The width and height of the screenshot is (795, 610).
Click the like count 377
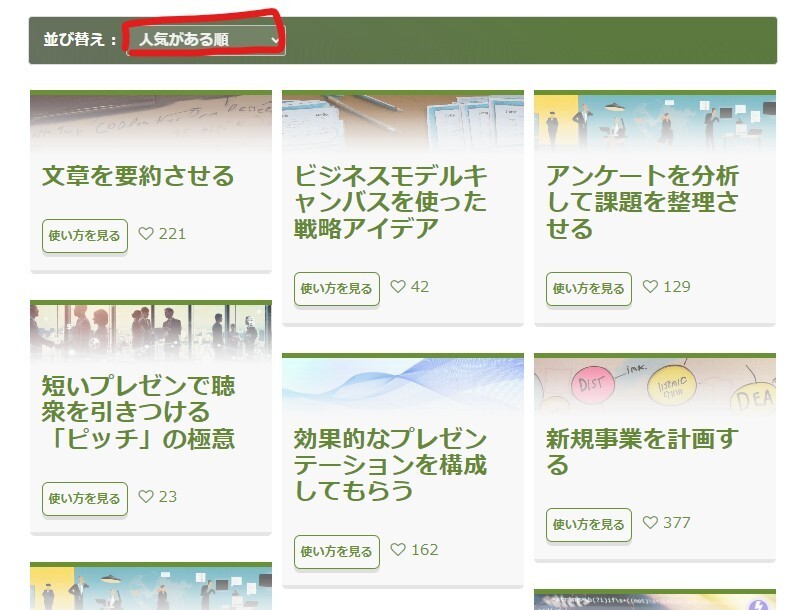point(677,522)
